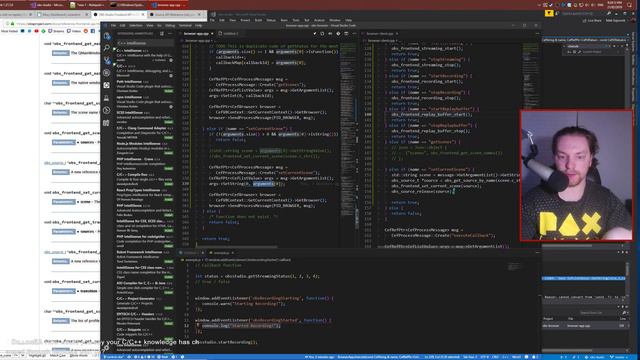Click the gear icon for C++ Intellisense extension
The height and width of the screenshot is (360, 640).
(x=171, y=60)
